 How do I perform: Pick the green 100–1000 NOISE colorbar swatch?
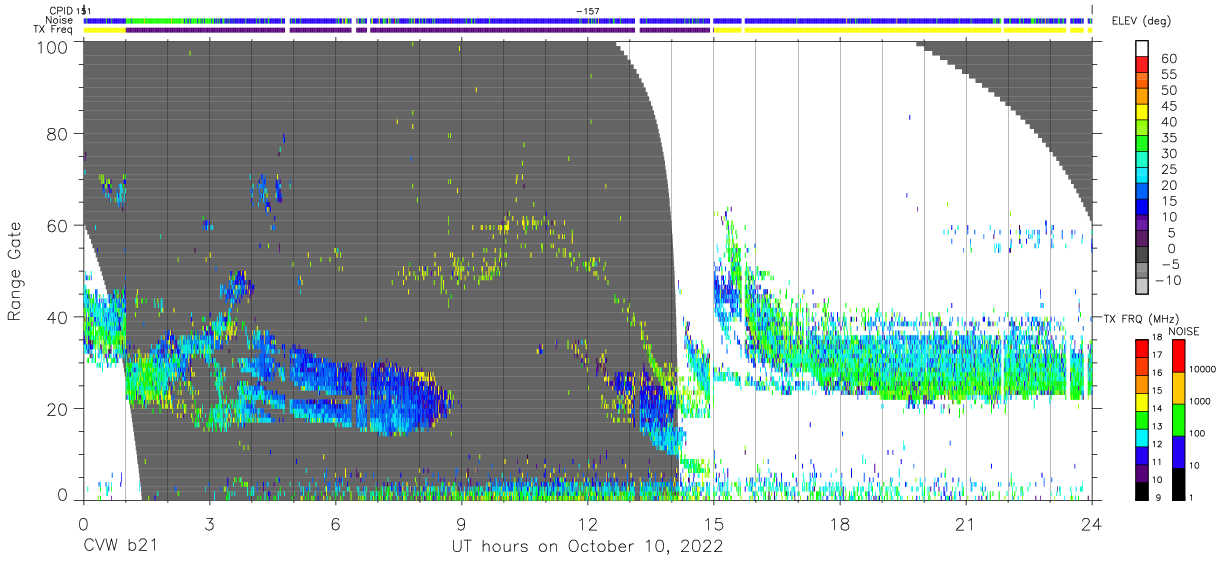1179,419
